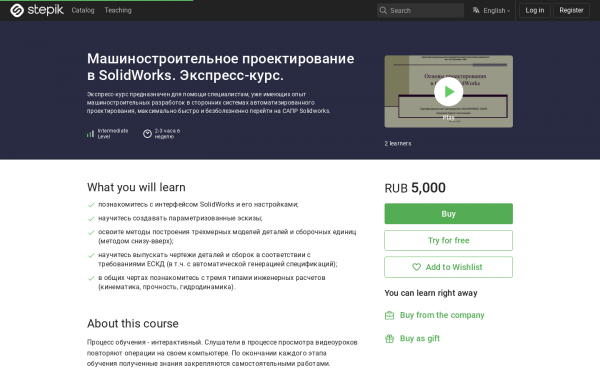
Task: Click the course title heading
Action: (220, 67)
